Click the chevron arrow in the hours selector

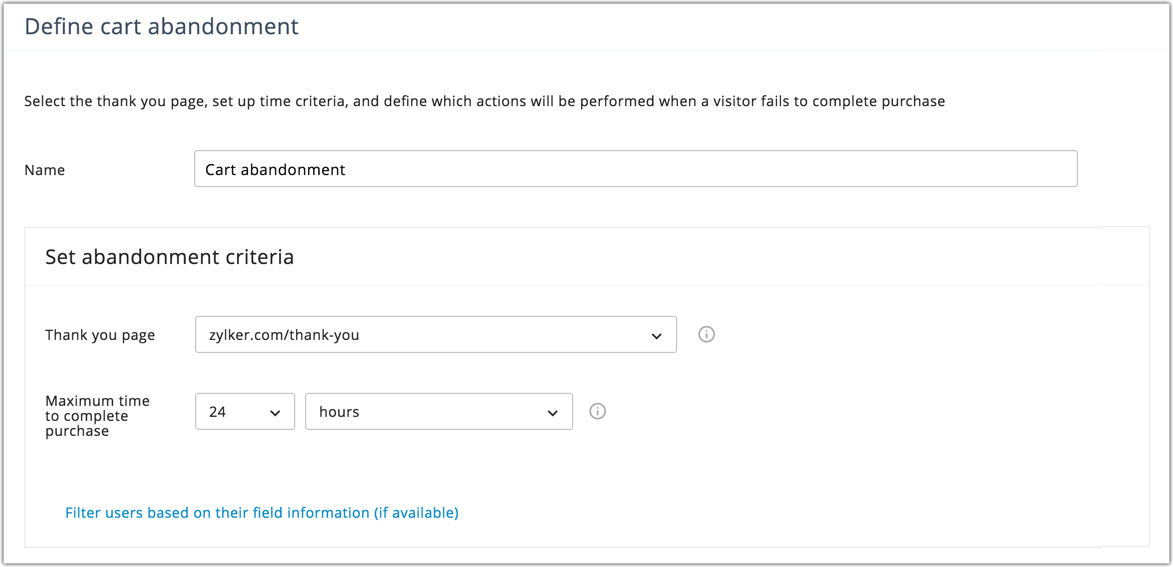click(x=552, y=413)
